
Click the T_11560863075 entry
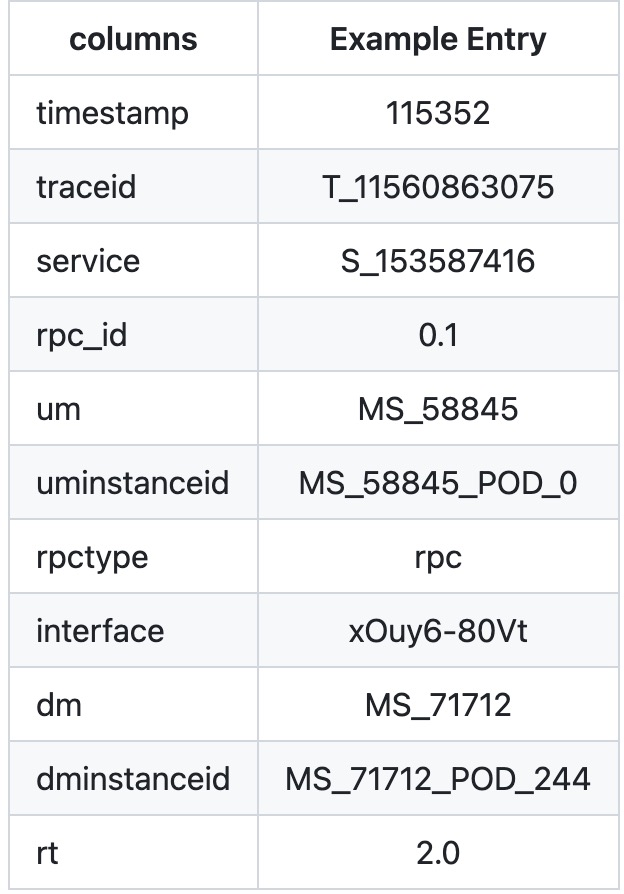438,187
